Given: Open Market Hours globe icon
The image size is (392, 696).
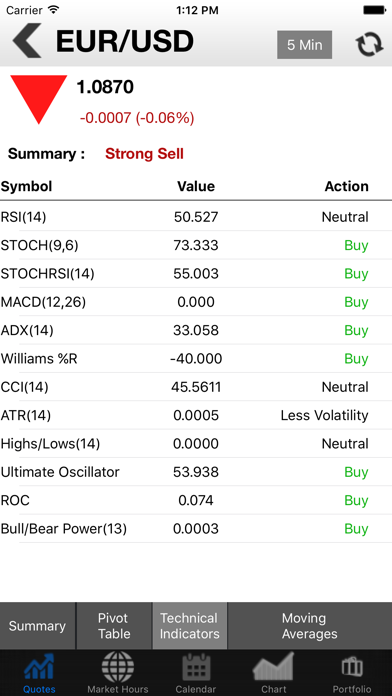Looking at the screenshot, I should (x=118, y=667).
